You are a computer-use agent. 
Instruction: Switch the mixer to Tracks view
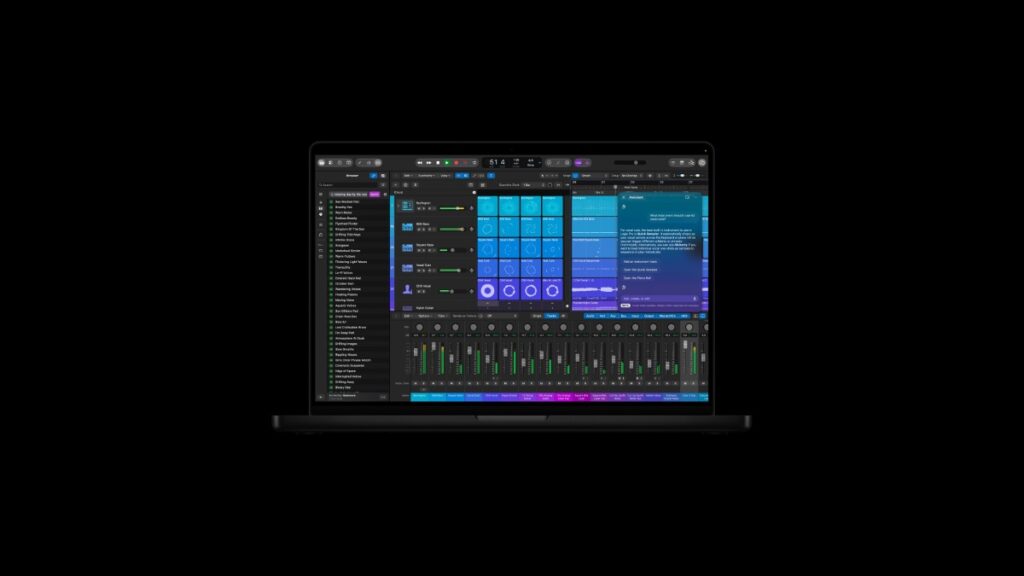pyautogui.click(x=551, y=316)
